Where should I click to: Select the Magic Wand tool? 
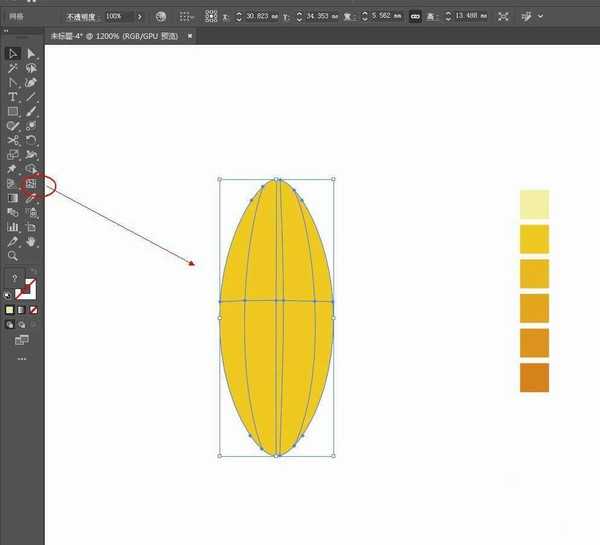pos(13,68)
